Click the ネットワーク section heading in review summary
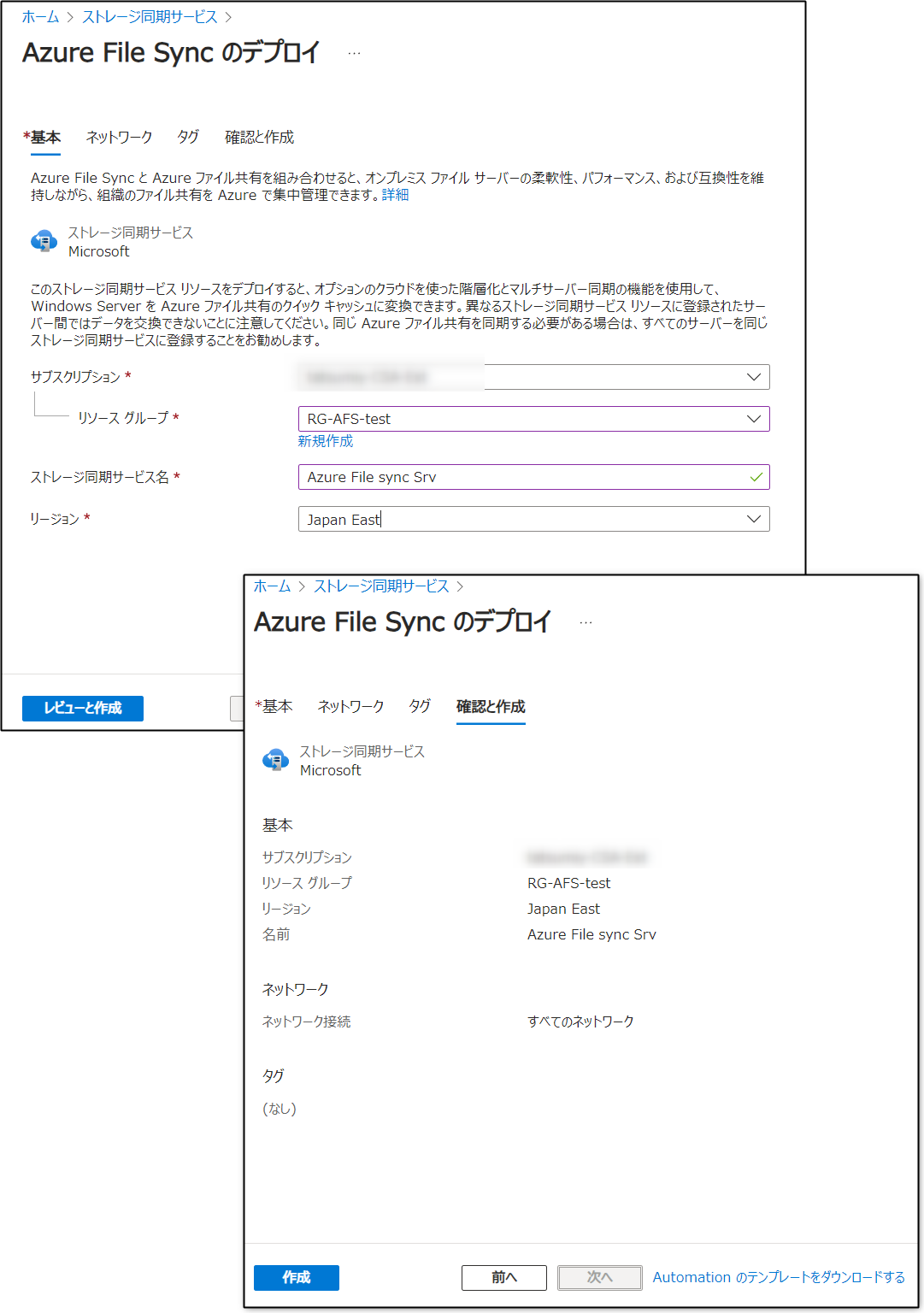 click(295, 989)
